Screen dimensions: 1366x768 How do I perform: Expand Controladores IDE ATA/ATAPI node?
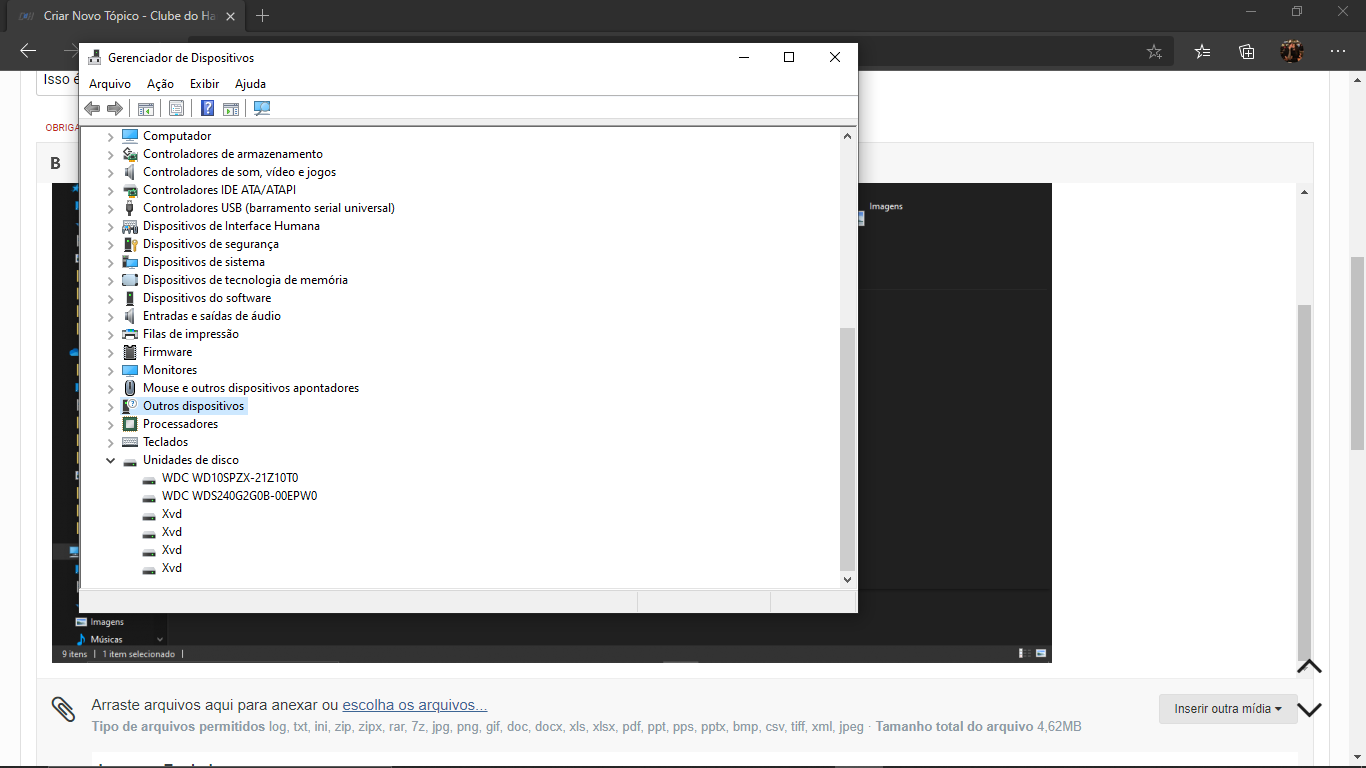click(x=110, y=190)
